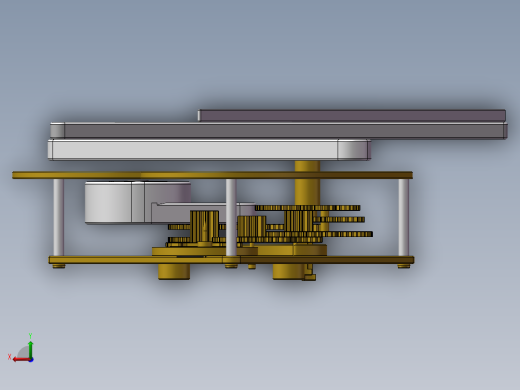This screenshot has height=390, width=520.
Task: Select the upper brass plate
Action: [212, 175]
